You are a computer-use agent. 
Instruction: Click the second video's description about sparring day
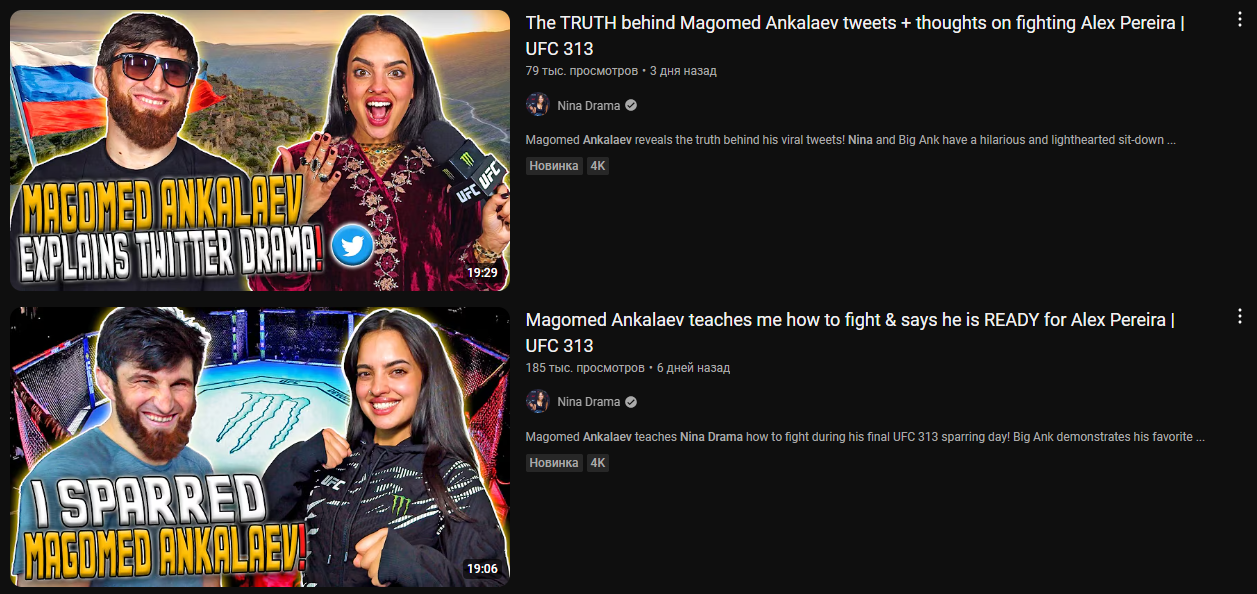coord(865,437)
